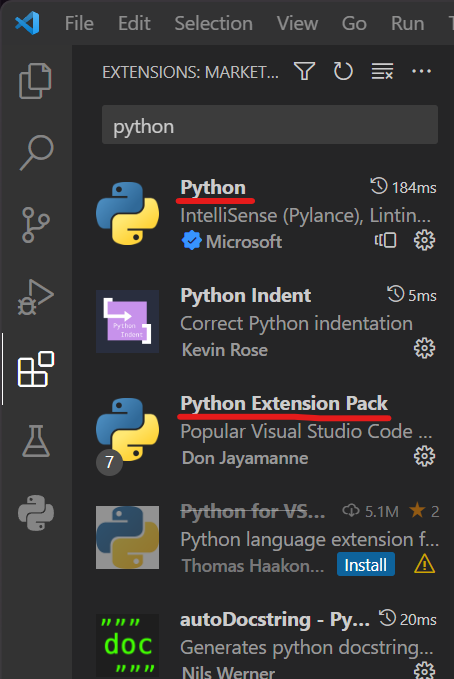Click the extensions search box containing python
This screenshot has width=454, height=679.
270,125
